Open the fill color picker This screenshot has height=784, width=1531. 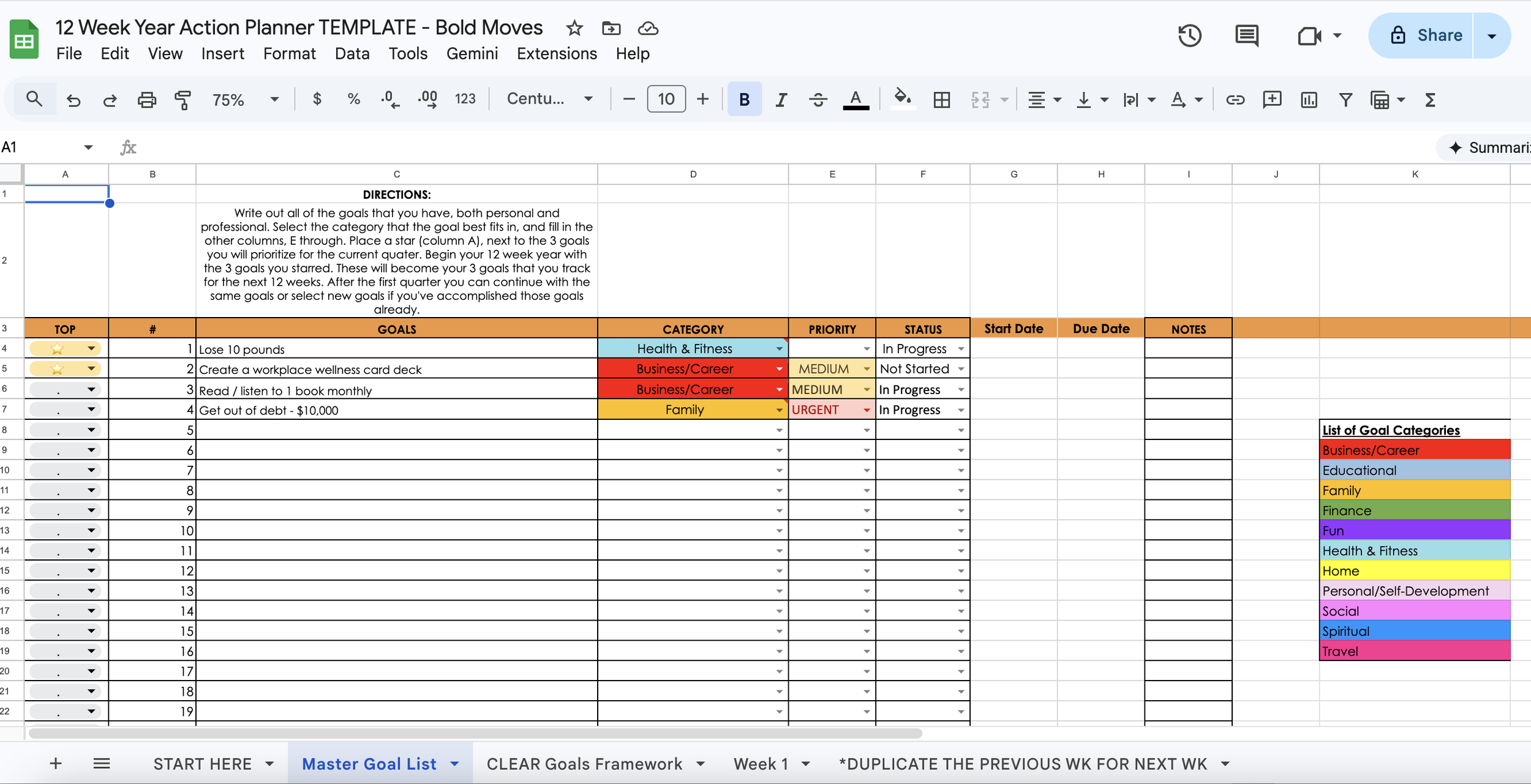tap(903, 99)
